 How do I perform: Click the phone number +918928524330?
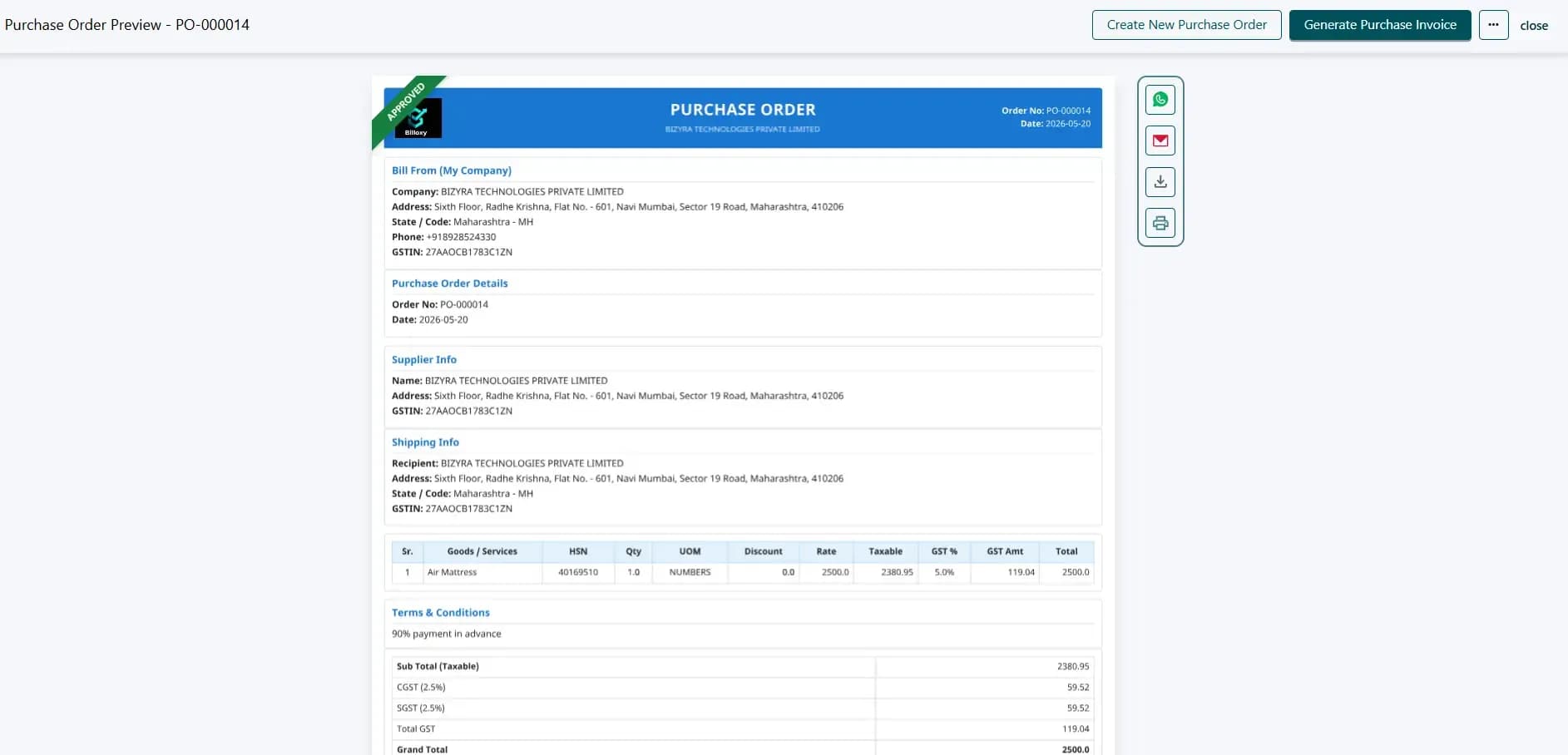tap(461, 237)
